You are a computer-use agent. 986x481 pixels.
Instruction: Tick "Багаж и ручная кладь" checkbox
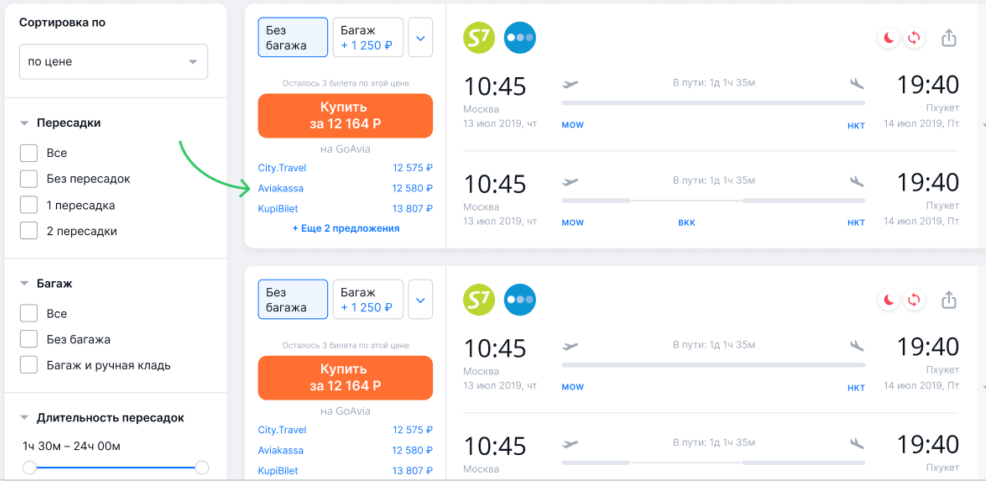[x=29, y=365]
